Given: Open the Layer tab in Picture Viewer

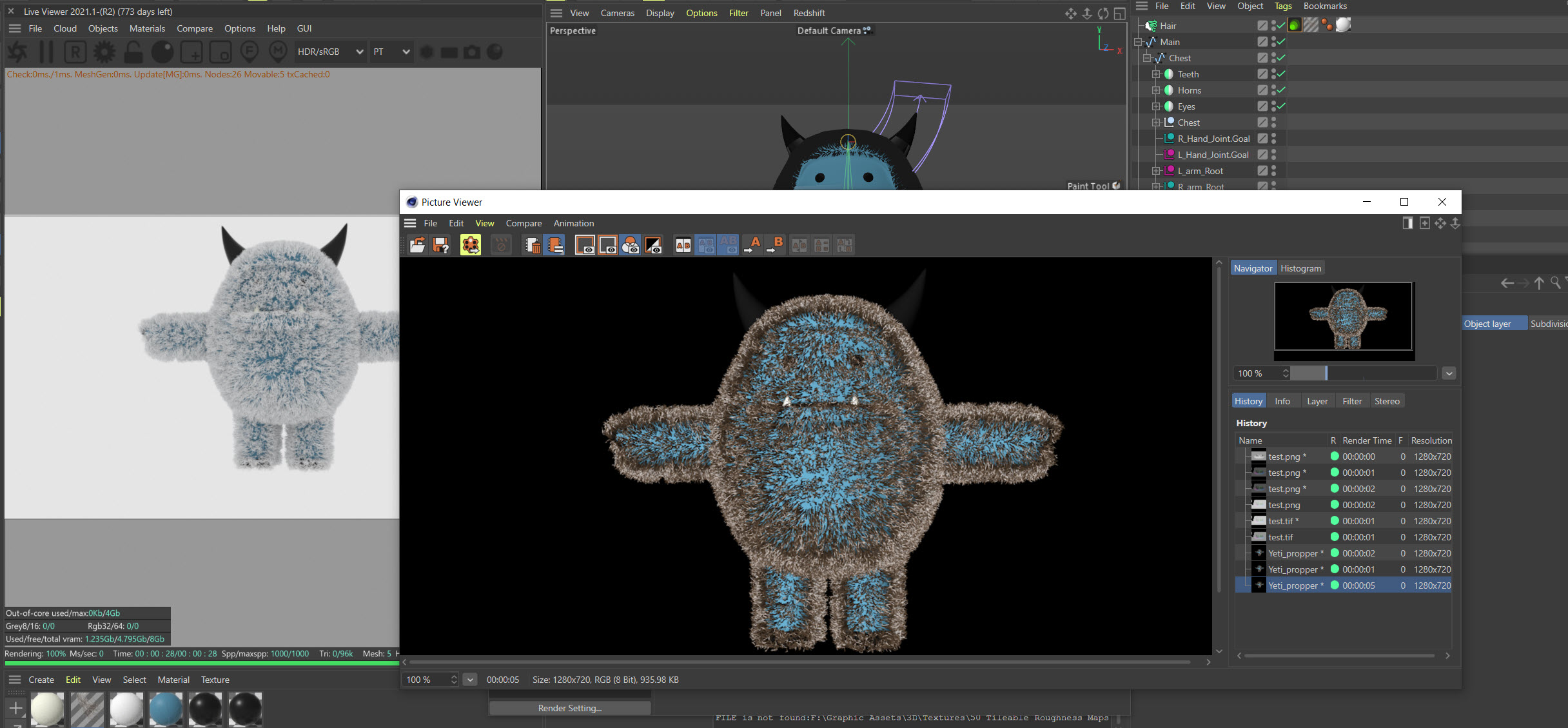Looking at the screenshot, I should [1317, 401].
